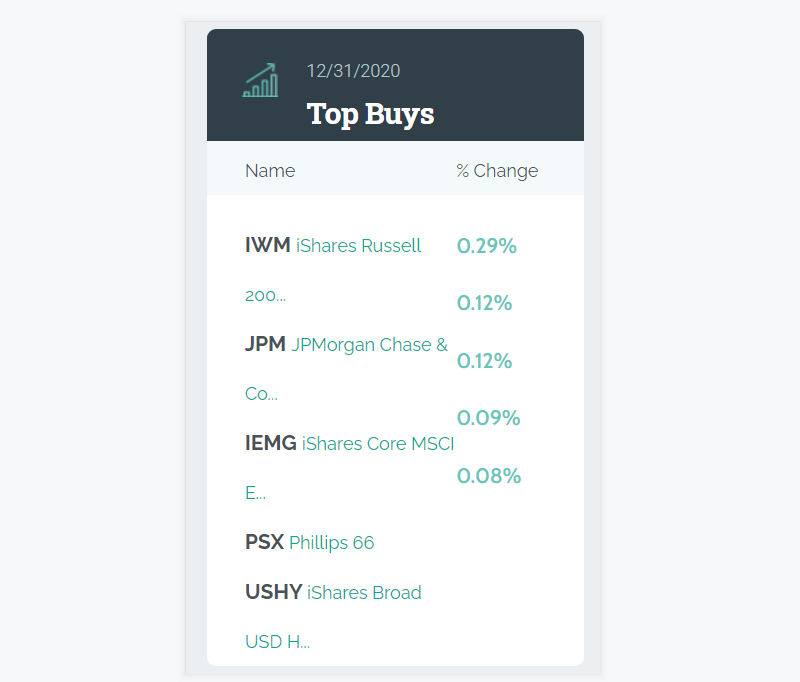The image size is (800, 682).
Task: Click the Top Buys heading
Action: [x=370, y=114]
